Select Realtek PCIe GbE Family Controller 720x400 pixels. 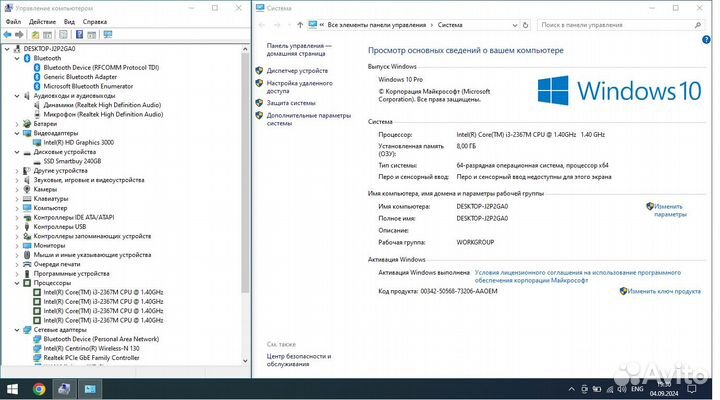[x=91, y=358]
